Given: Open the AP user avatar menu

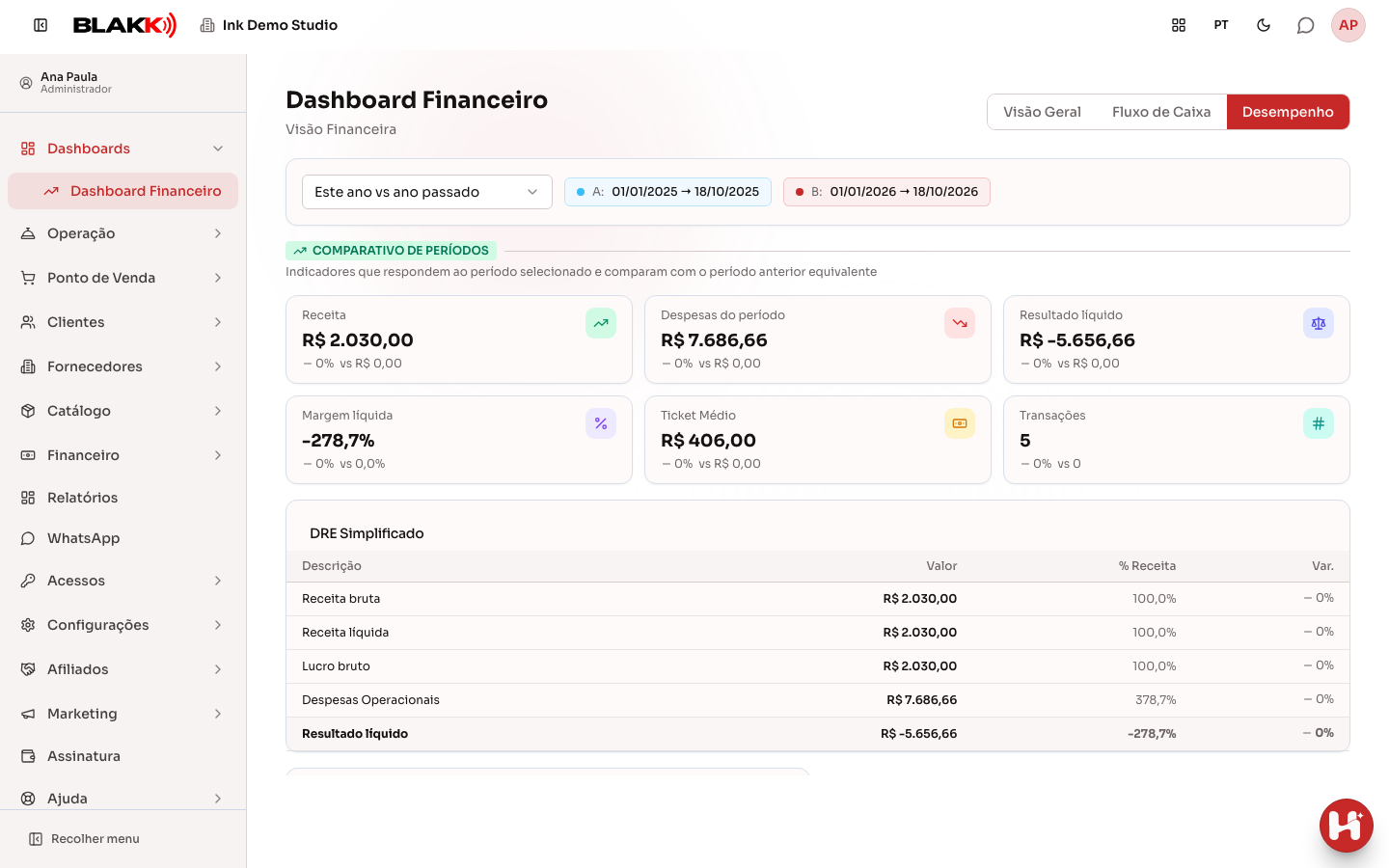Looking at the screenshot, I should (1348, 25).
